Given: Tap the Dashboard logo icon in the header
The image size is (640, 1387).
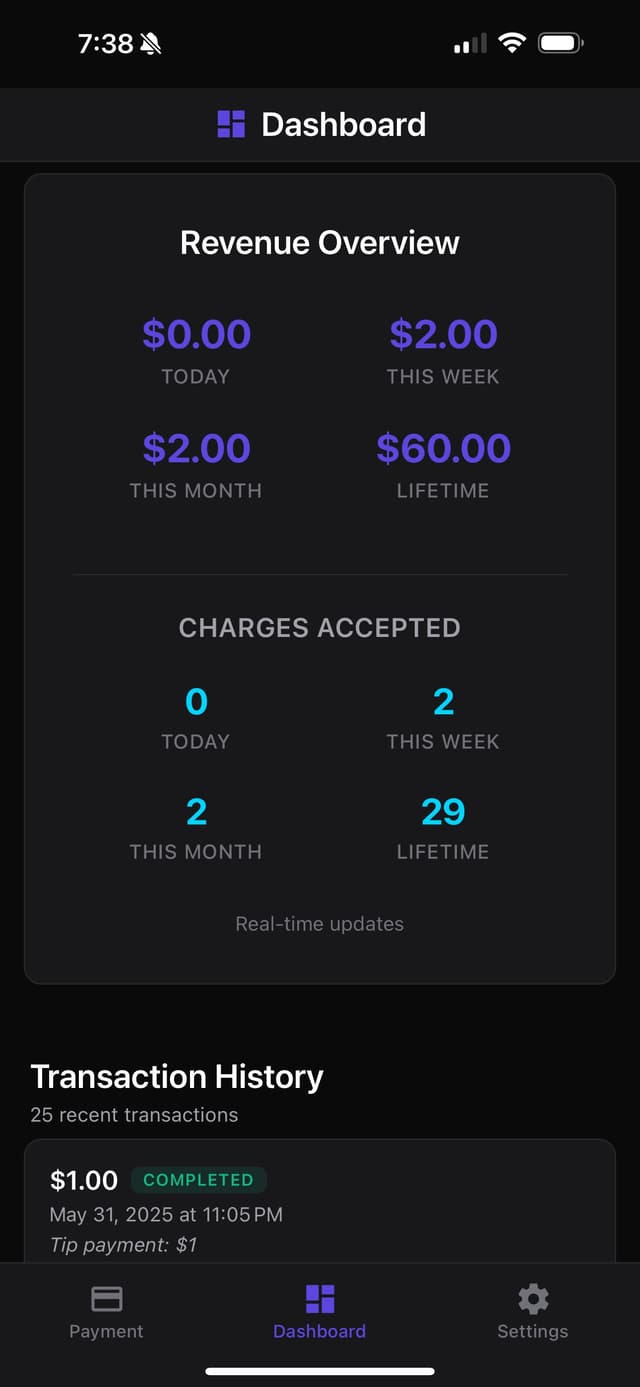Looking at the screenshot, I should pos(229,124).
